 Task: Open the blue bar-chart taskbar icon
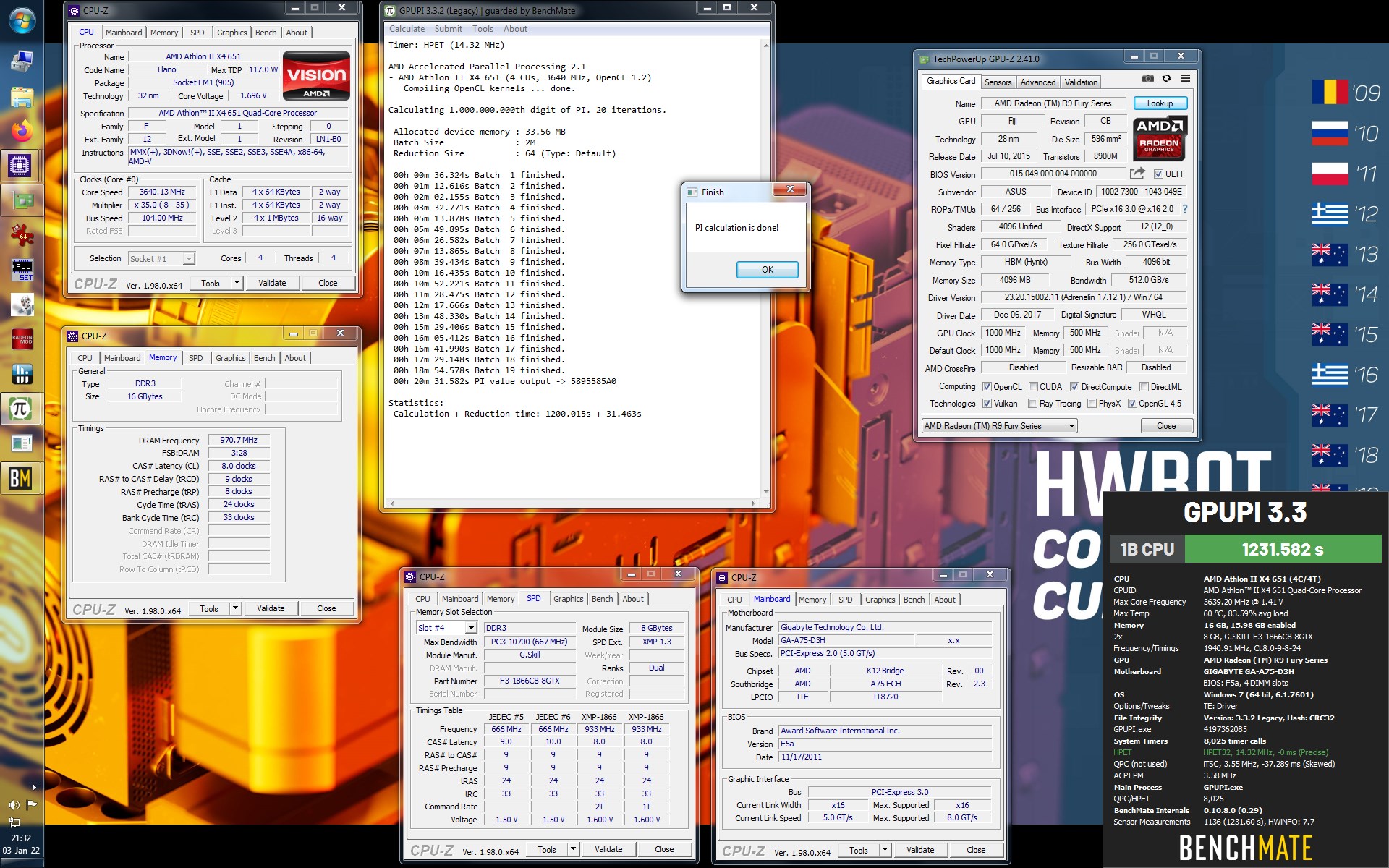[22, 374]
